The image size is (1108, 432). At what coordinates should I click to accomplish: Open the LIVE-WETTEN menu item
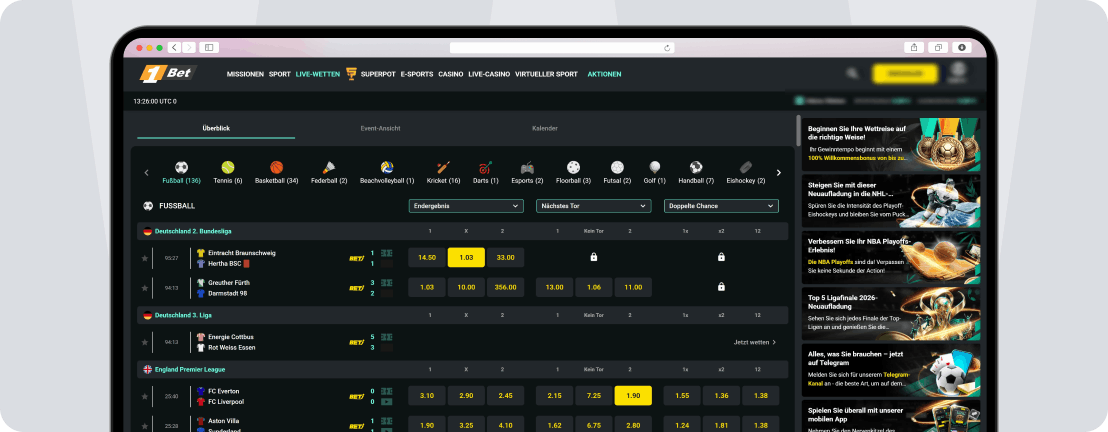[x=318, y=74]
